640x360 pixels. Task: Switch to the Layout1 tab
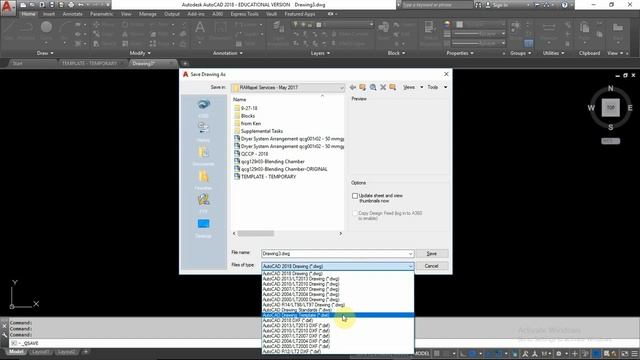click(40, 352)
